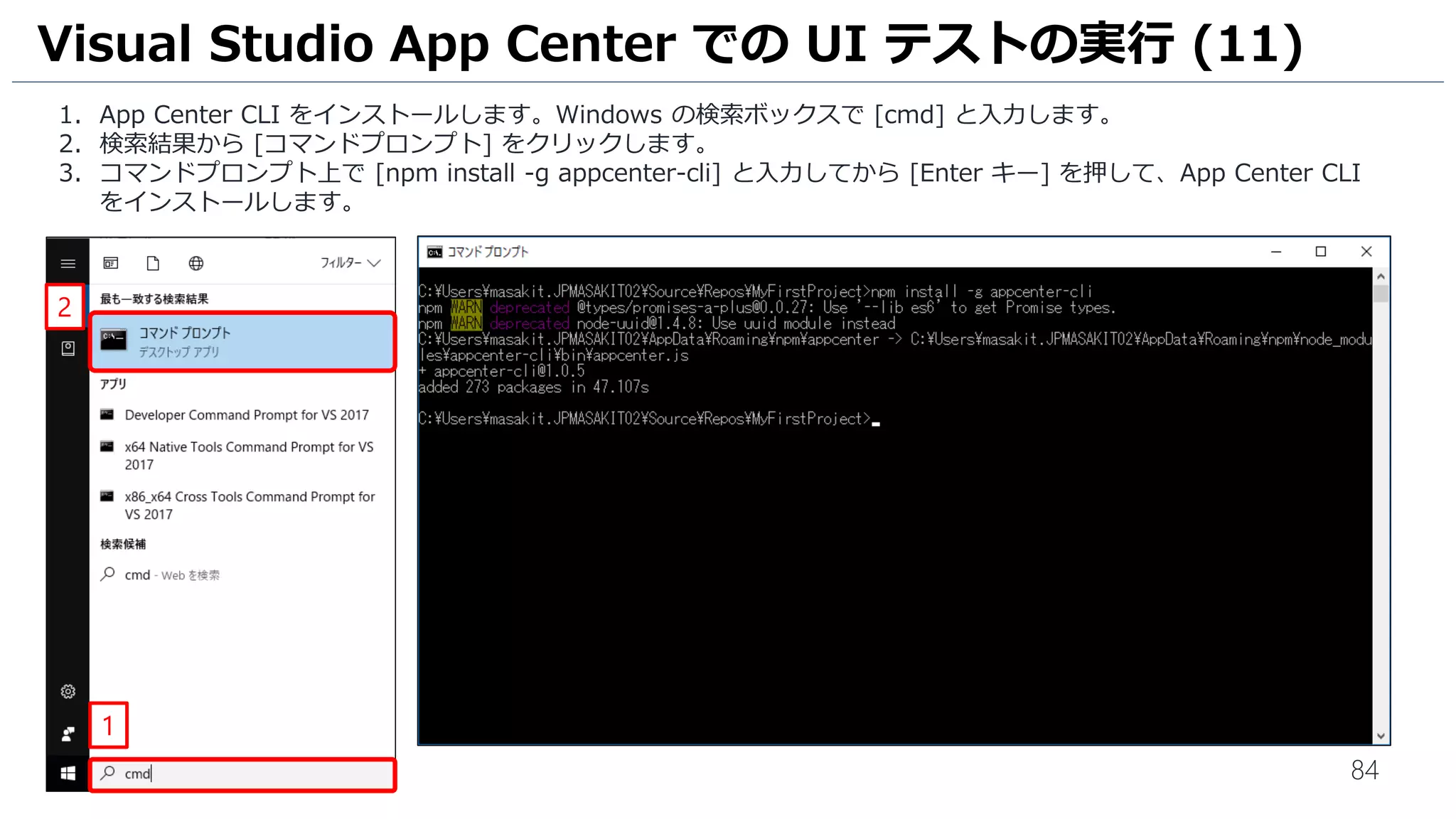
Task: Select the Web globe filter icon
Action: (196, 263)
